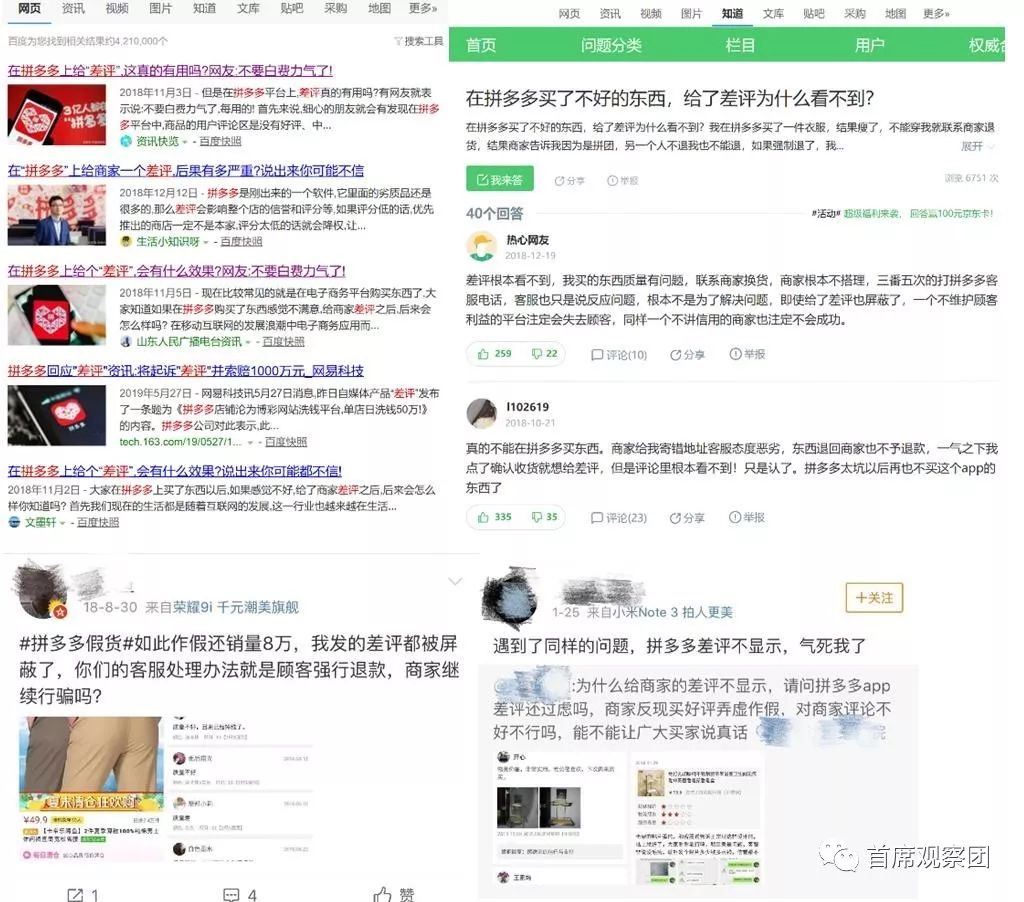The width and height of the screenshot is (1024, 902).
Task: Open 地图 tab in left search page
Action: coord(379,8)
